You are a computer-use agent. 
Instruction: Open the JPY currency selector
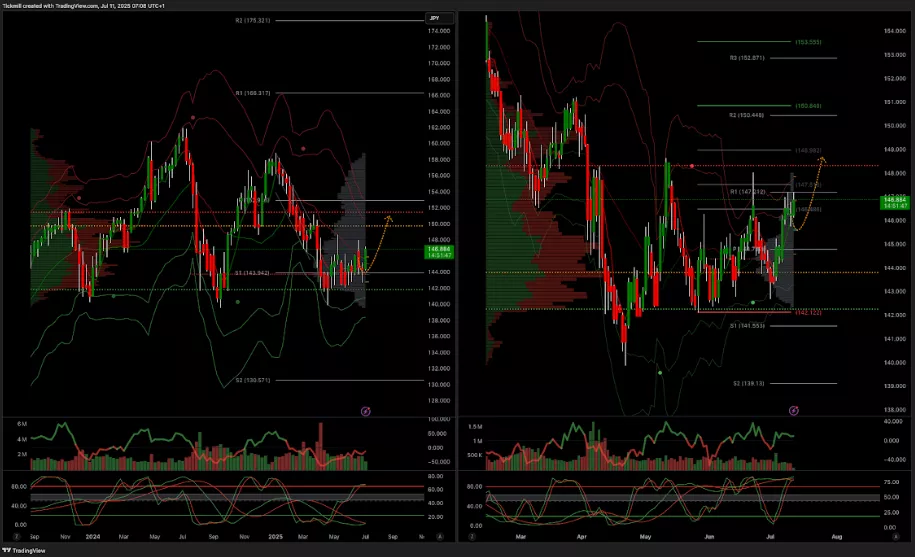coord(434,18)
